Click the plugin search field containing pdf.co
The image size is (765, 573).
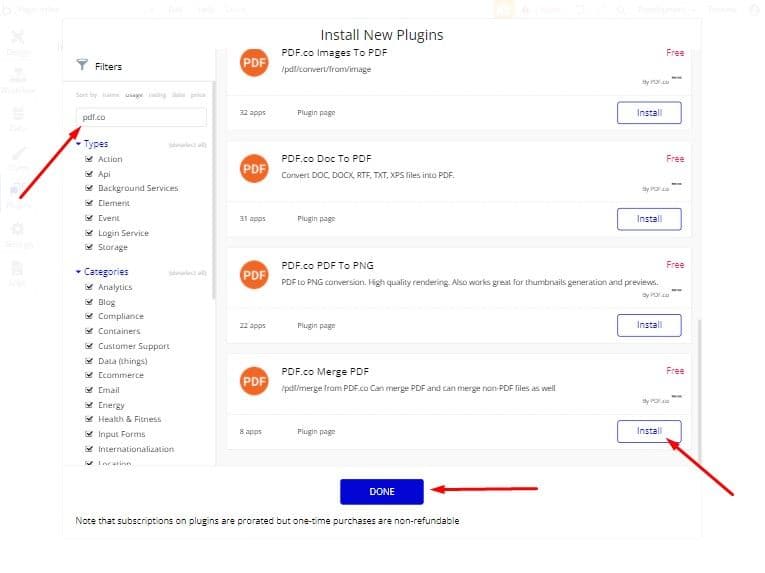(141, 118)
